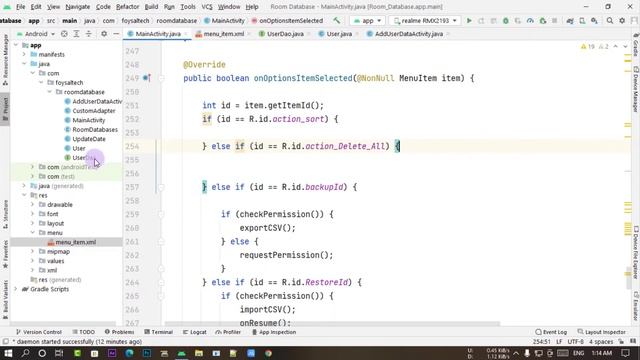Screen dimensions: 640x360
Task: Open Task View on the taskbar
Action: (59, 353)
